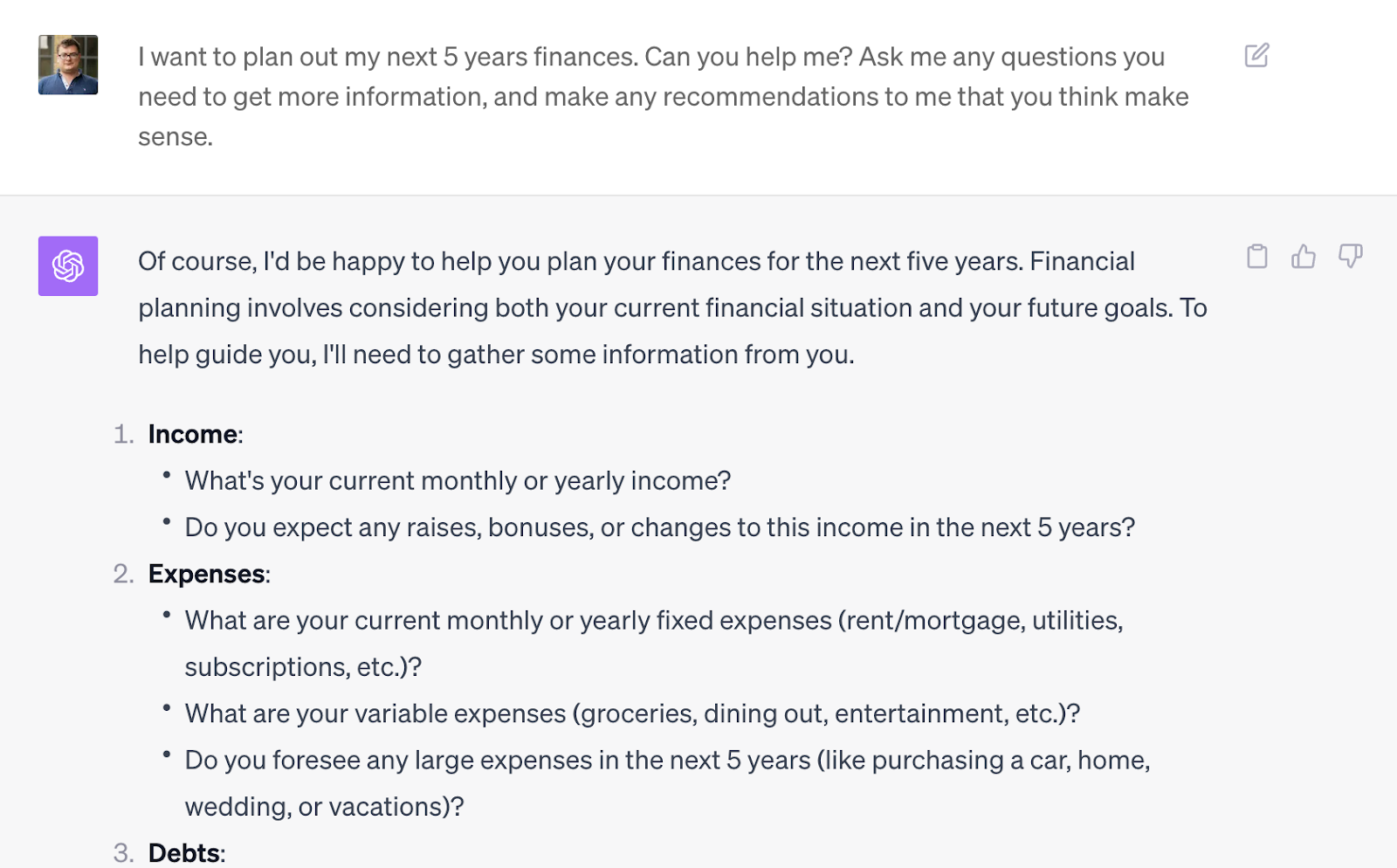Click the user's profile photo avatar

click(68, 65)
